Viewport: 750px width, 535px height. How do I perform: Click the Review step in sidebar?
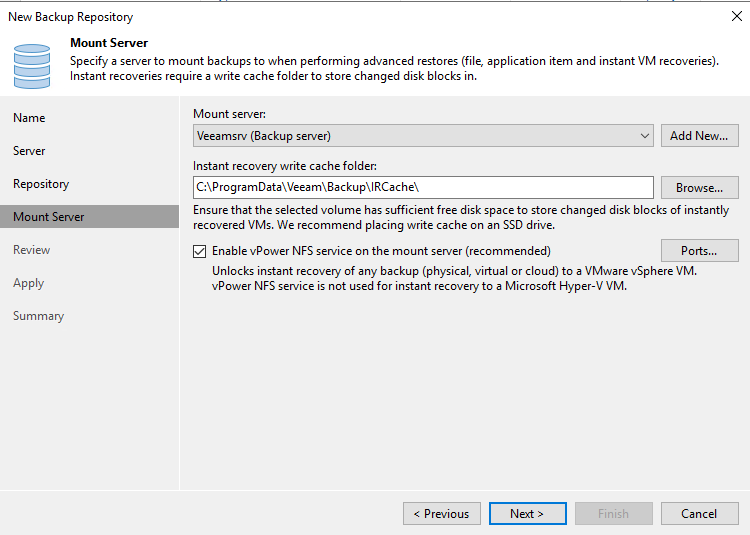31,250
